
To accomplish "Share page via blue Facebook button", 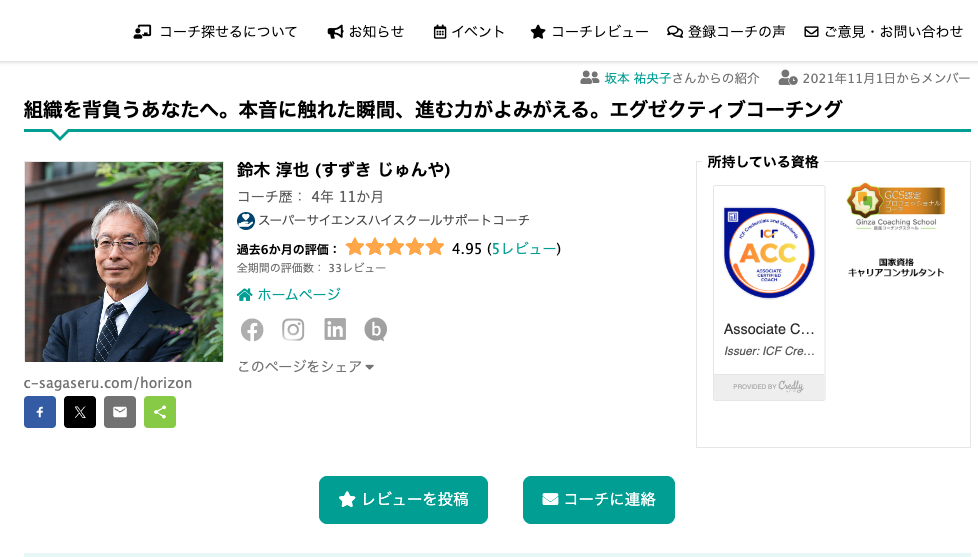I will pos(40,412).
